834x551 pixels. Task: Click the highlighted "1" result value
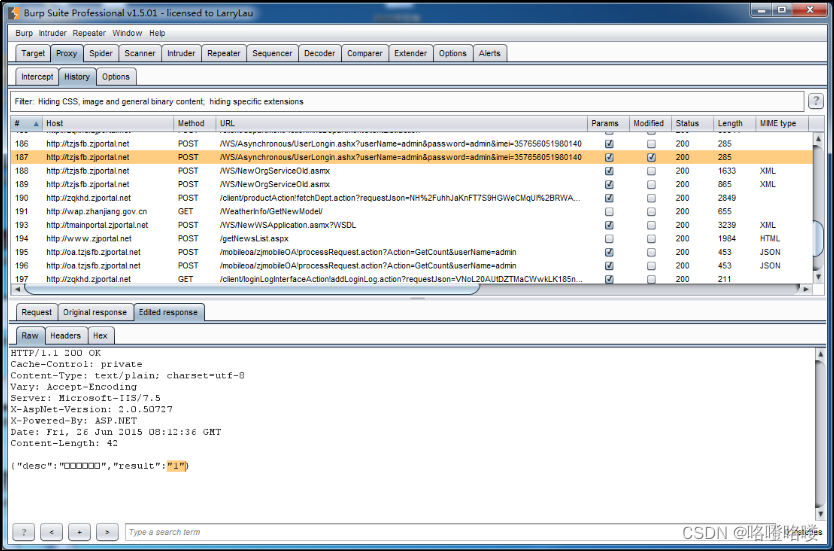pyautogui.click(x=177, y=466)
